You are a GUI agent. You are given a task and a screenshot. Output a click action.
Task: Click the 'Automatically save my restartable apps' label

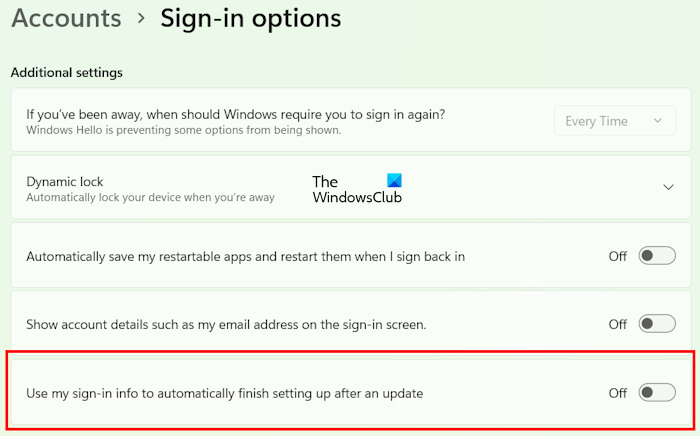[245, 256]
